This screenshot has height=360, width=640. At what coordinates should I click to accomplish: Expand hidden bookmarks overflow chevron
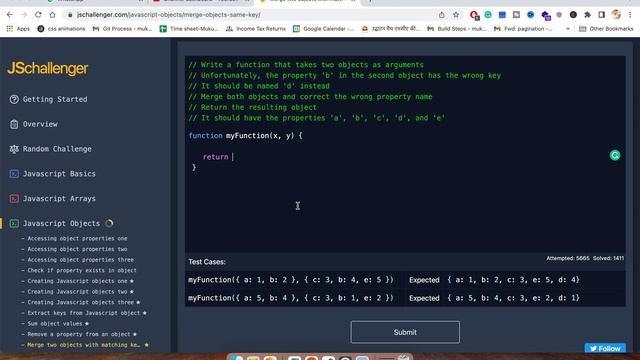click(568, 29)
